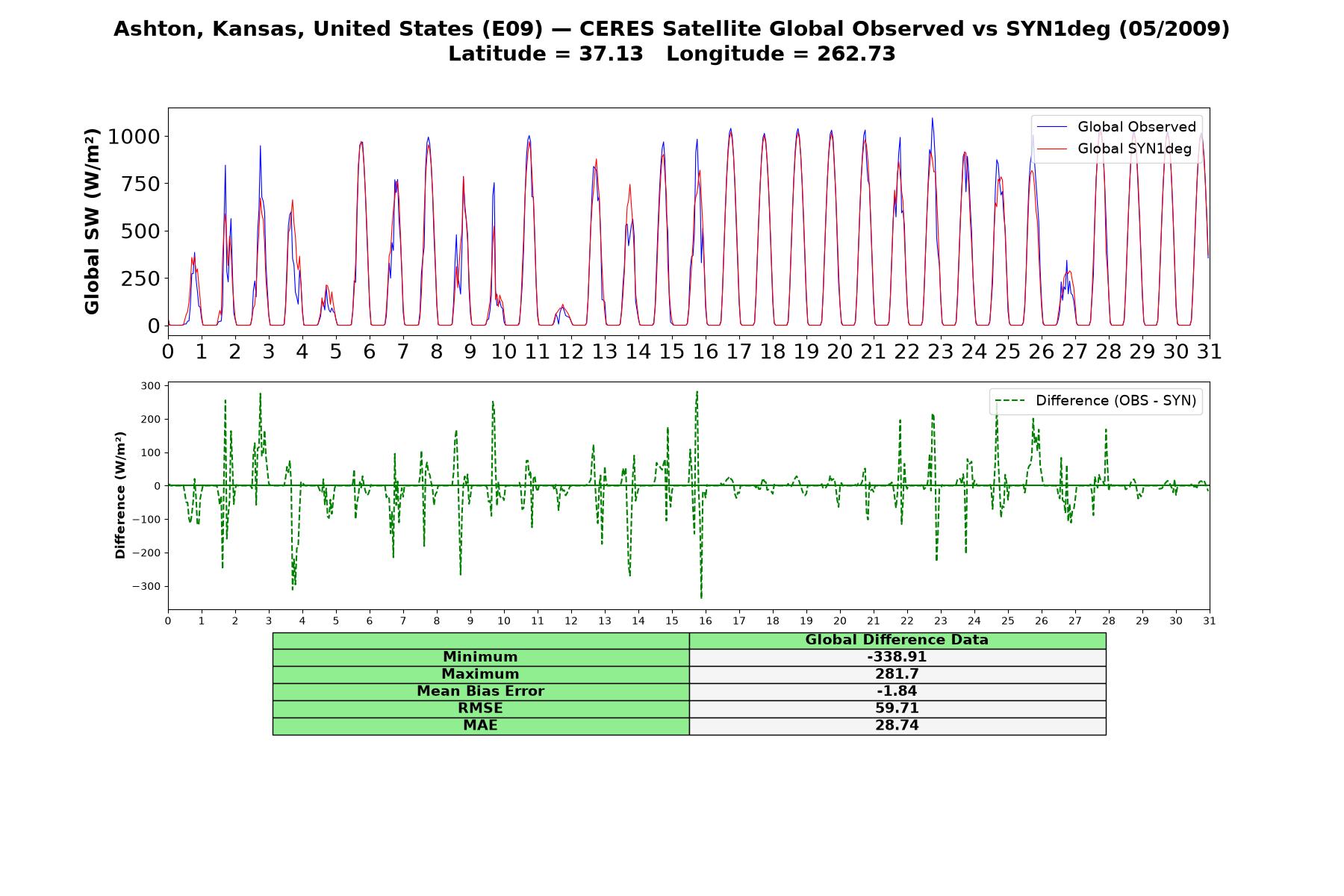Viewport: 1344px width, 896px height.
Task: Click the −300 tick on difference y-axis
Action: [146, 586]
